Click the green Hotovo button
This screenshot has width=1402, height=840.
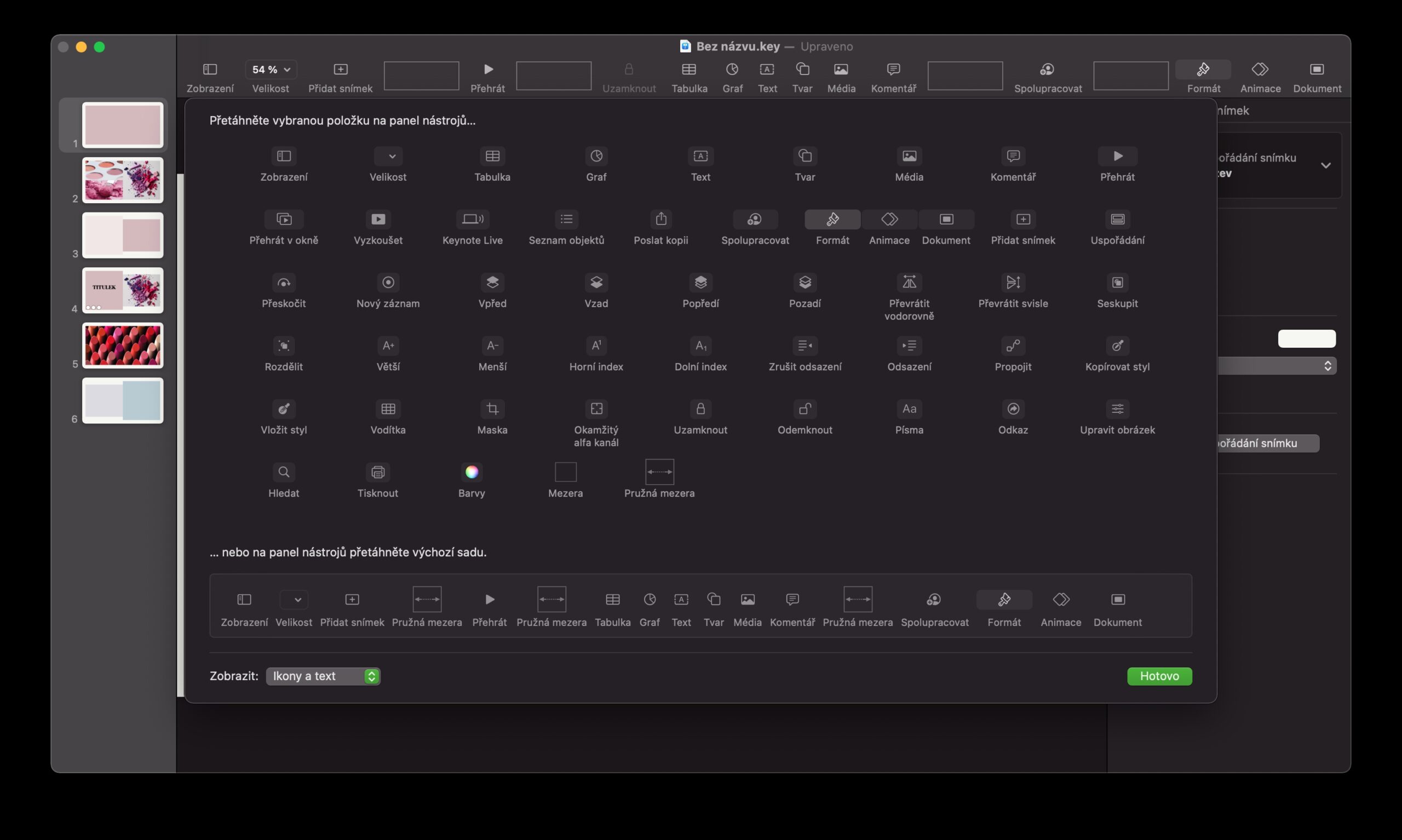coord(1159,676)
